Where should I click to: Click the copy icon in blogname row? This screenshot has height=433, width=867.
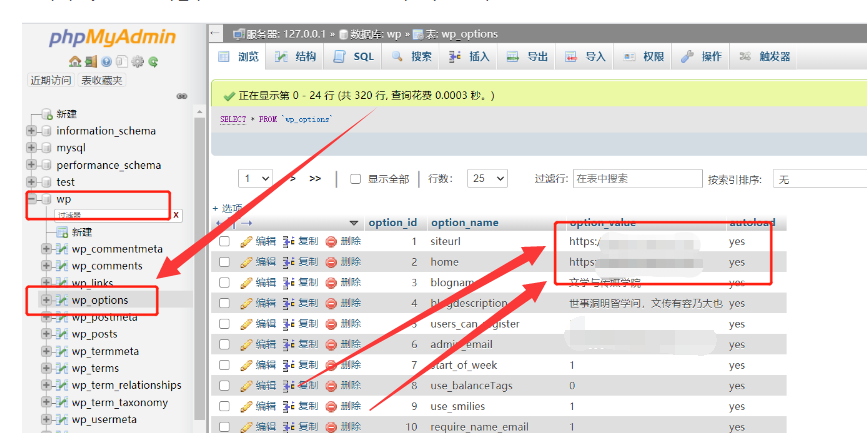pyautogui.click(x=288, y=283)
